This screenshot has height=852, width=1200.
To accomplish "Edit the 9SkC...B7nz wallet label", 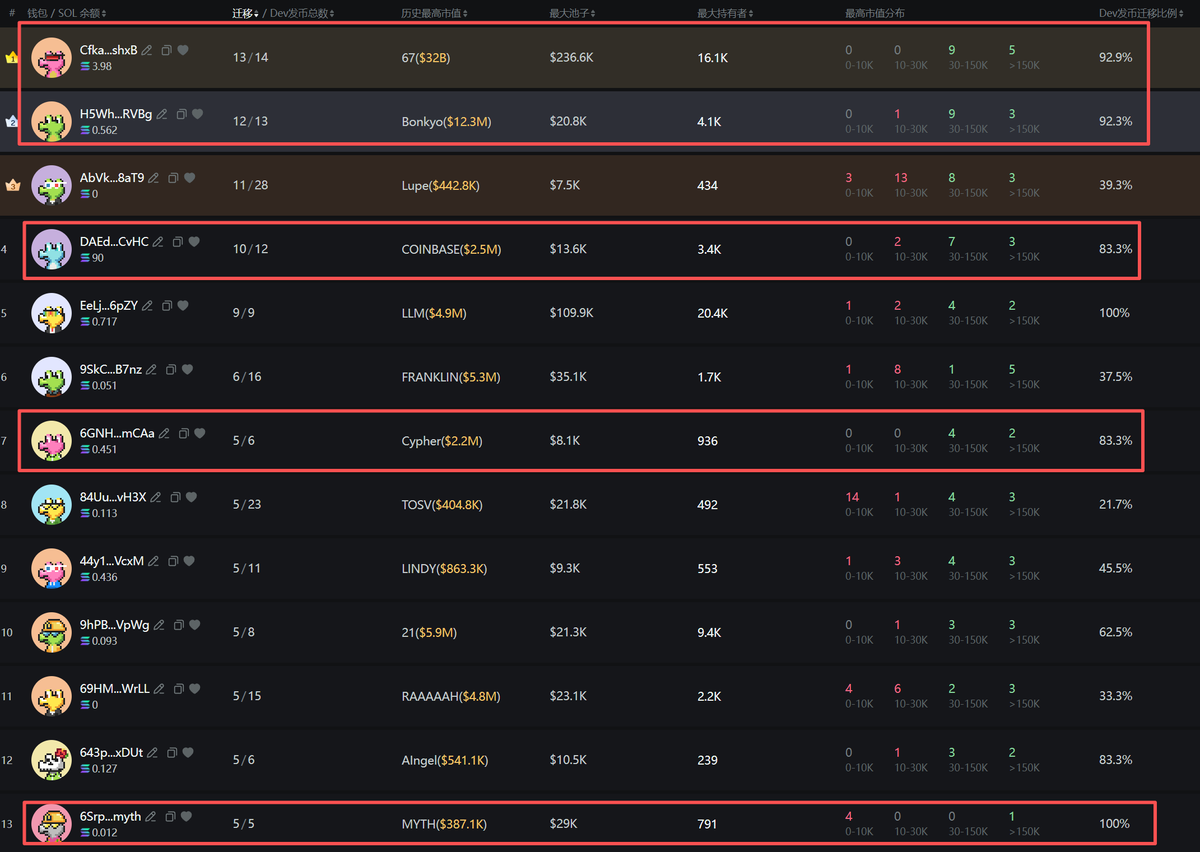I will pos(152,370).
